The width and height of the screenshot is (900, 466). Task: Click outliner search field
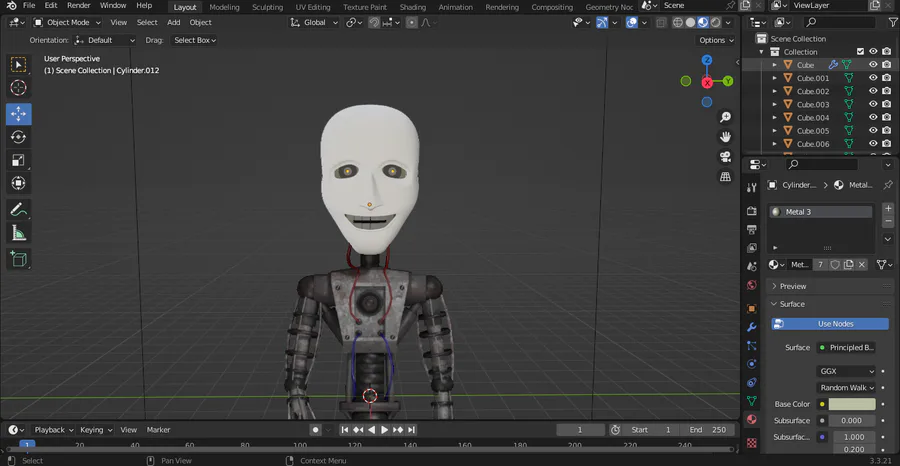[x=839, y=22]
